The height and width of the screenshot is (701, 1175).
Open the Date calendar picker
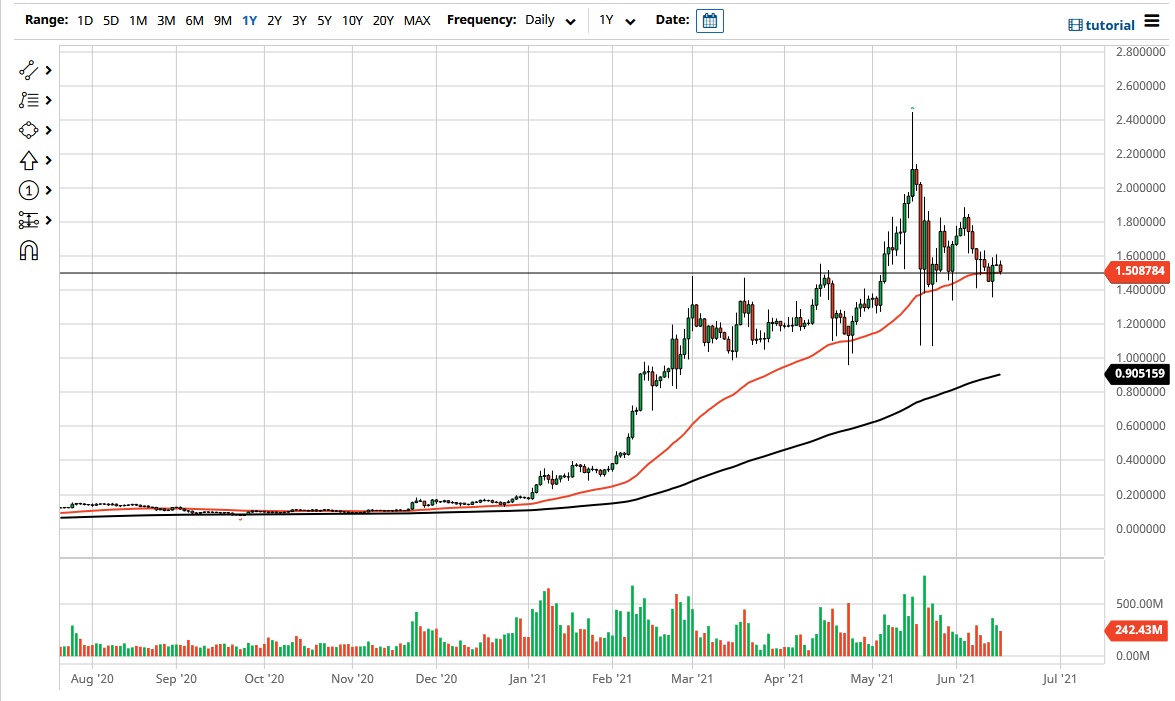(709, 20)
